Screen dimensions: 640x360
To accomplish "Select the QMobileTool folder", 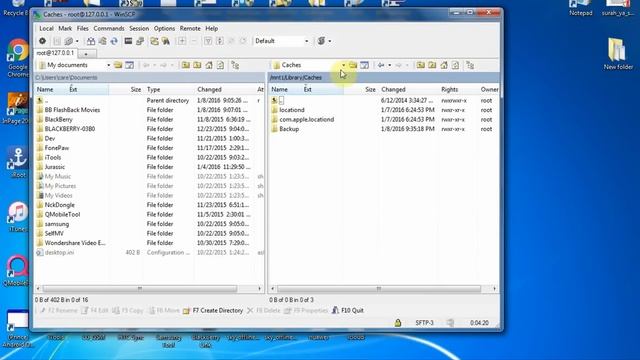I will tap(62, 214).
